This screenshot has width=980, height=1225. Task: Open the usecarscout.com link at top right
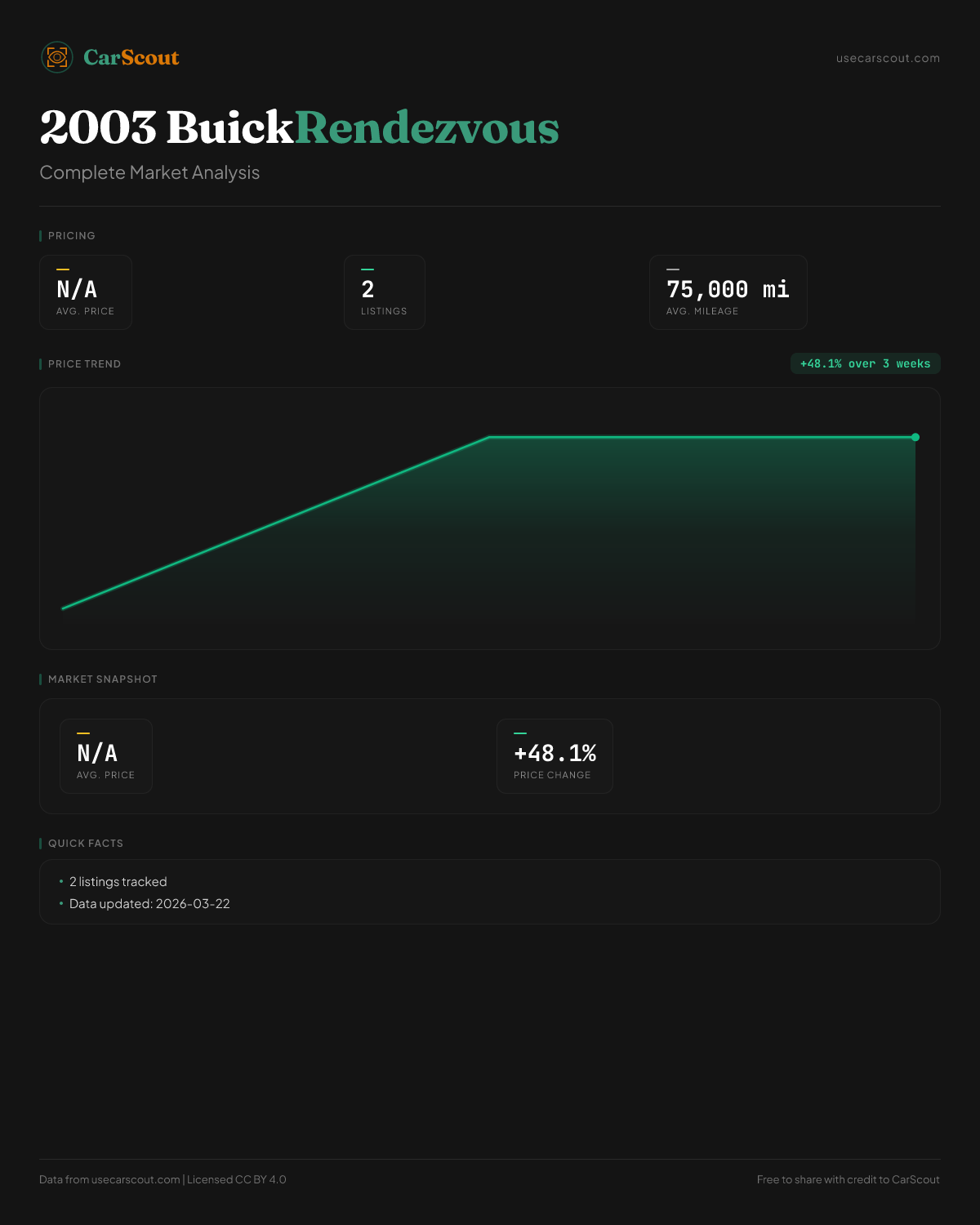pyautogui.click(x=888, y=58)
